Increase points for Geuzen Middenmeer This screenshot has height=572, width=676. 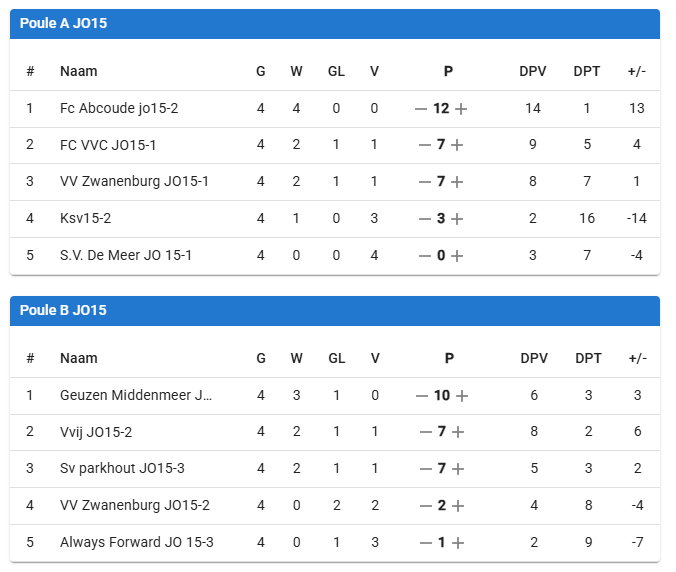click(462, 396)
